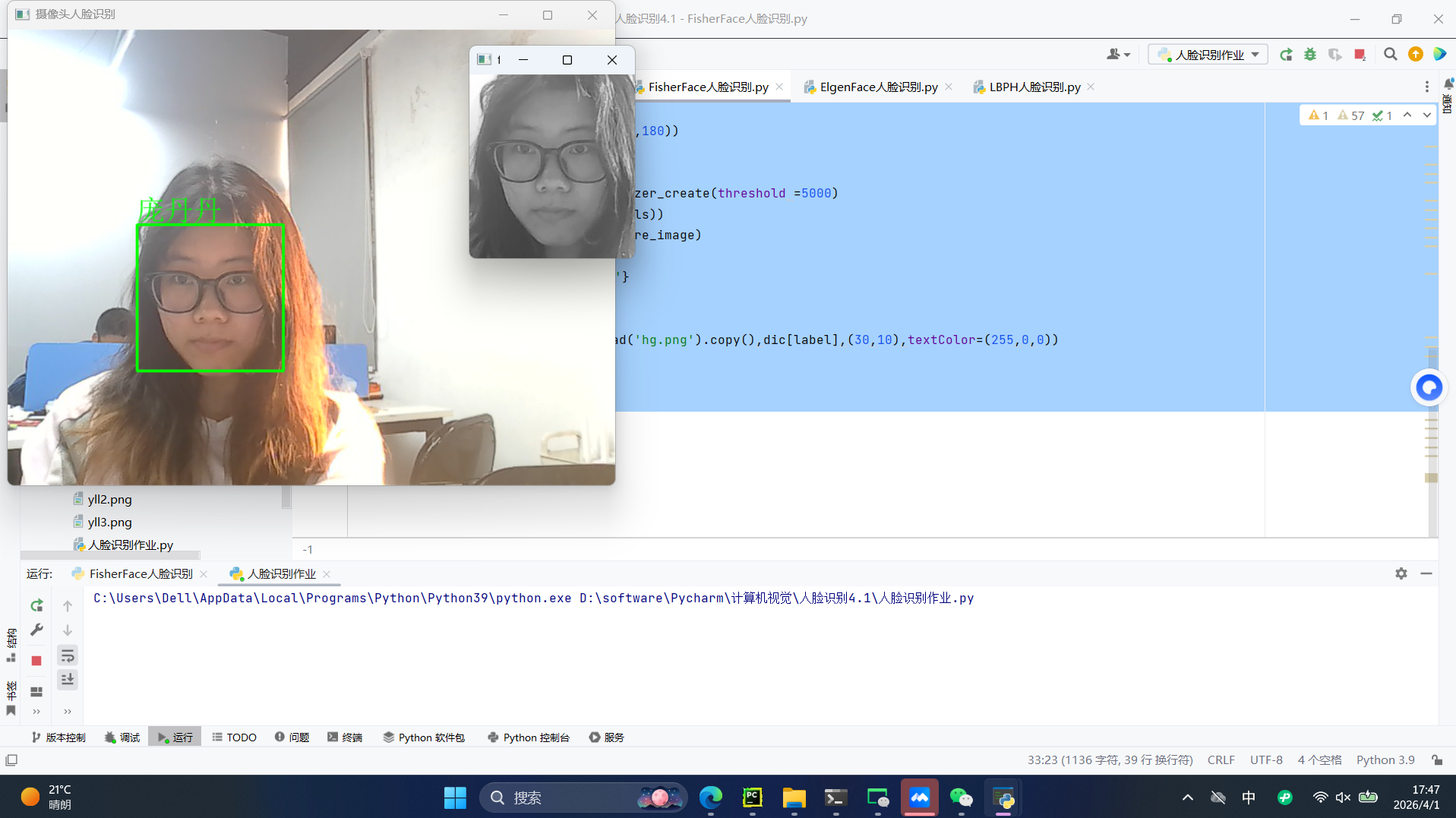Screen dimensions: 1456x818
Task: Open the 调试 tool window
Action: coord(122,737)
